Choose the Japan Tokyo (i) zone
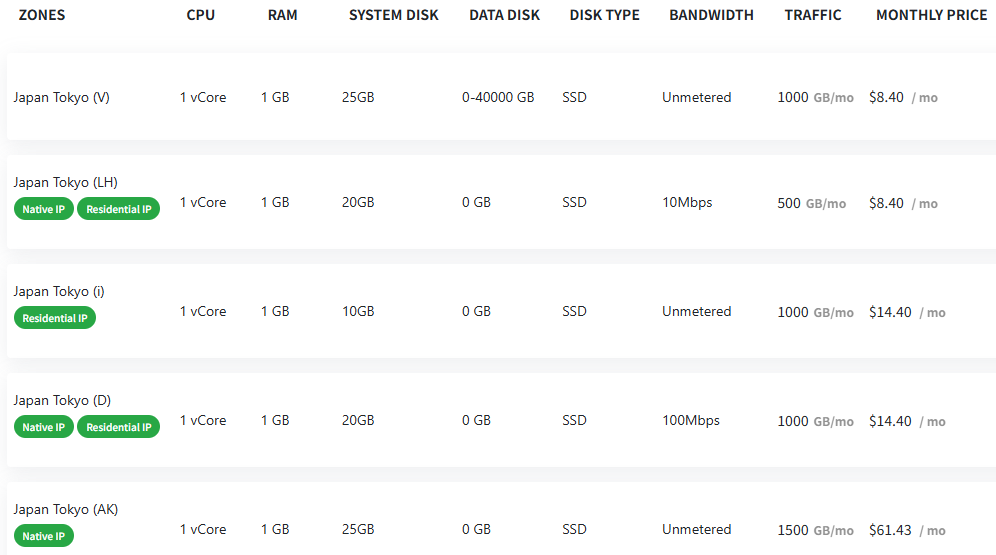This screenshot has width=996, height=555. coord(59,291)
